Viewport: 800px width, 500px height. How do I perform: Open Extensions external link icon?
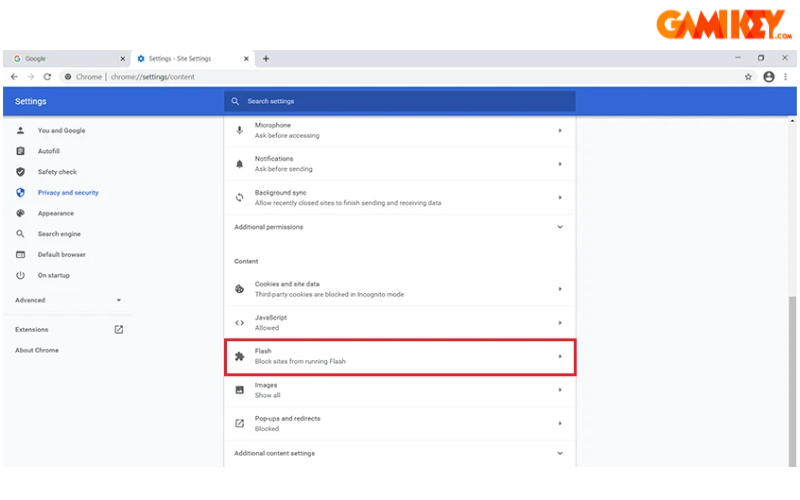pos(119,329)
